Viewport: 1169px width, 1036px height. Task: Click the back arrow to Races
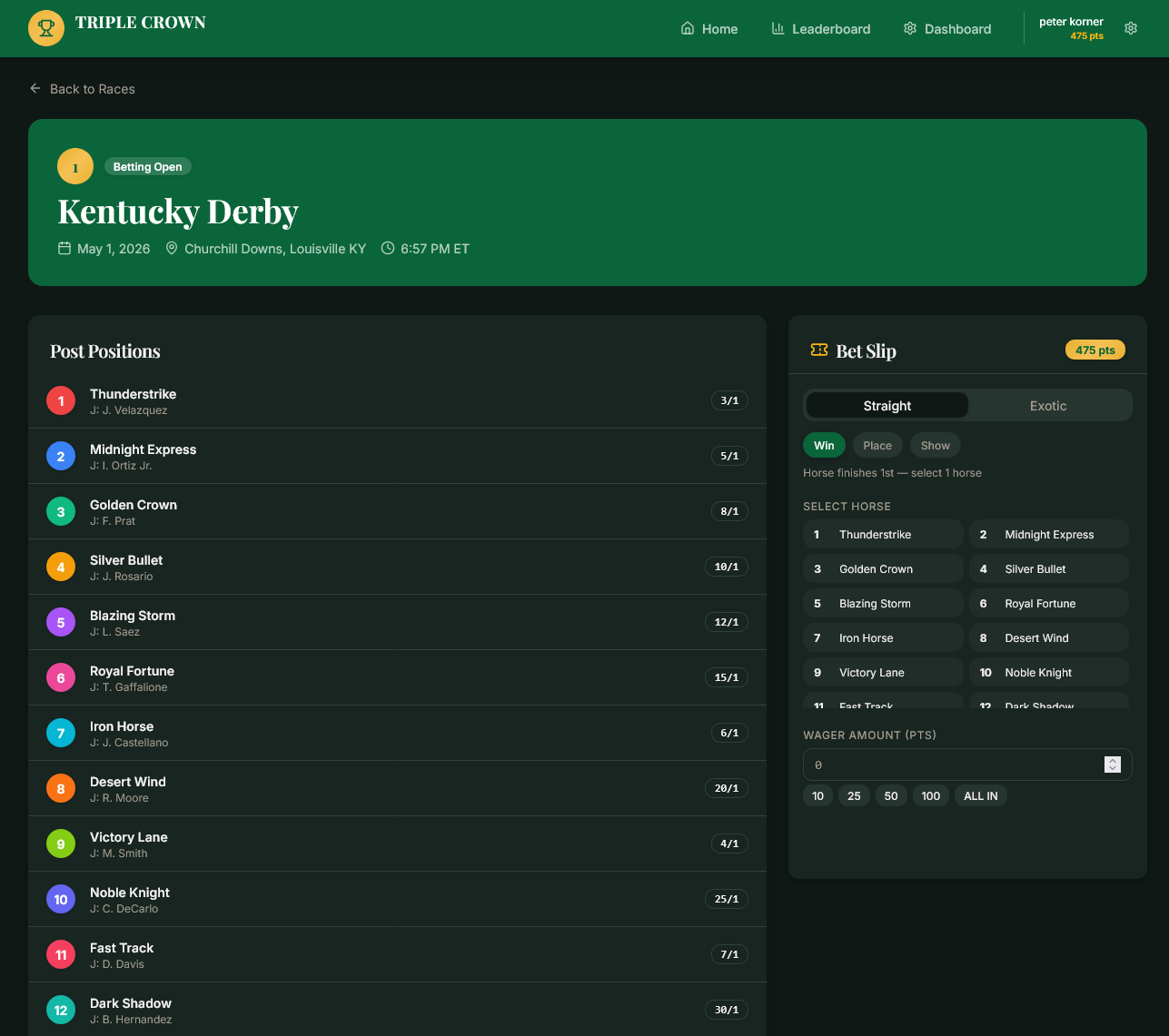pyautogui.click(x=35, y=89)
